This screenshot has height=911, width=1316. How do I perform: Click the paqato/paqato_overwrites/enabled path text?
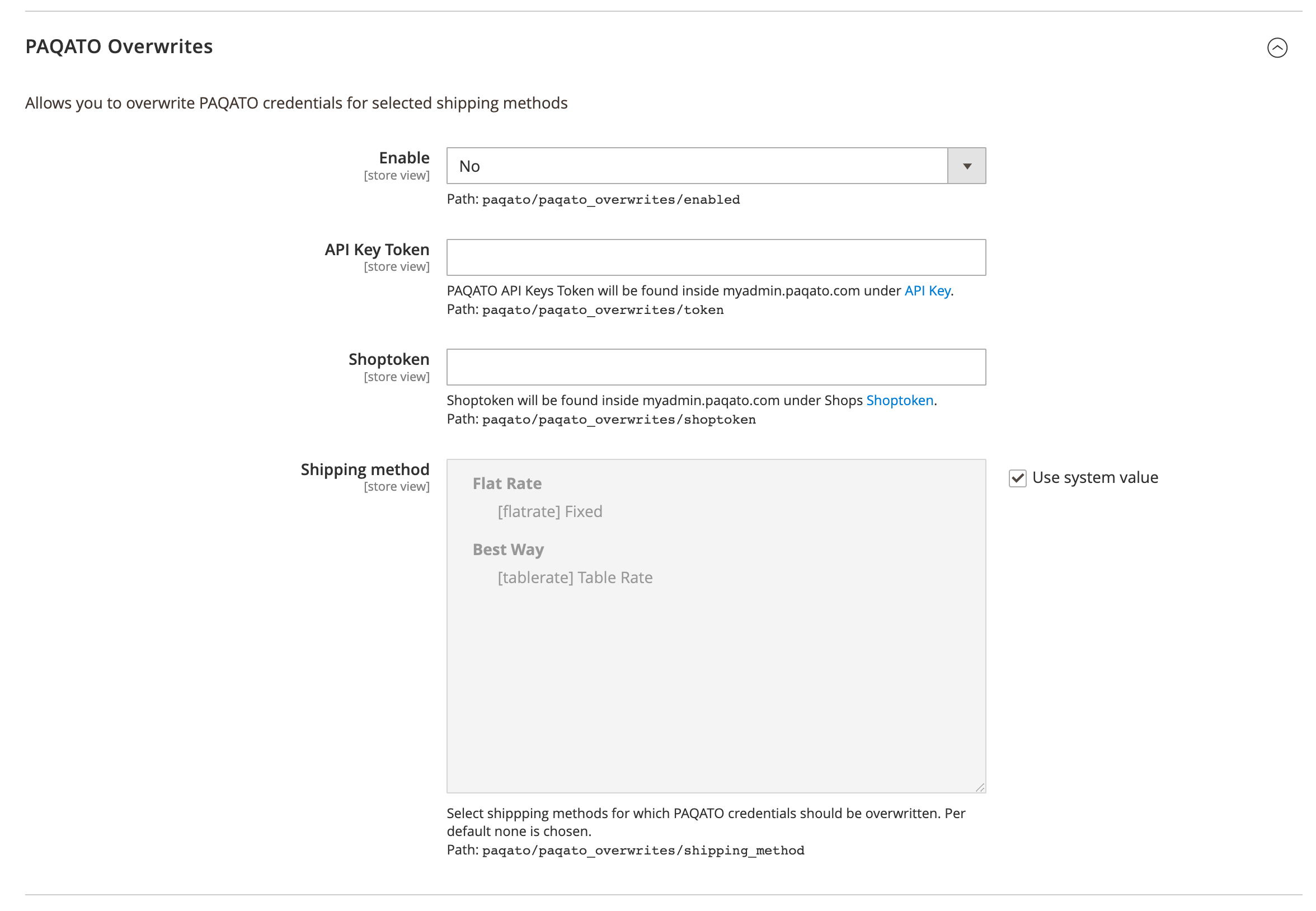610,200
